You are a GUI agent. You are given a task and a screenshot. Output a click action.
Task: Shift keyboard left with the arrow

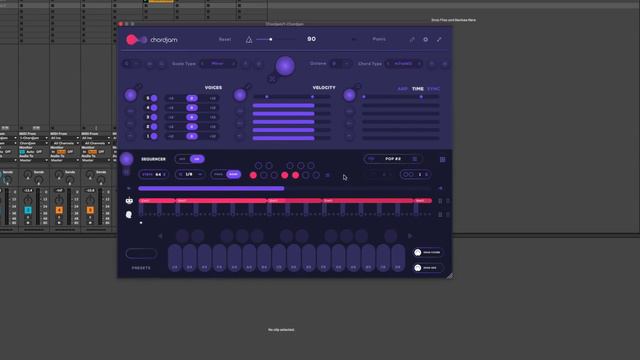point(160,236)
